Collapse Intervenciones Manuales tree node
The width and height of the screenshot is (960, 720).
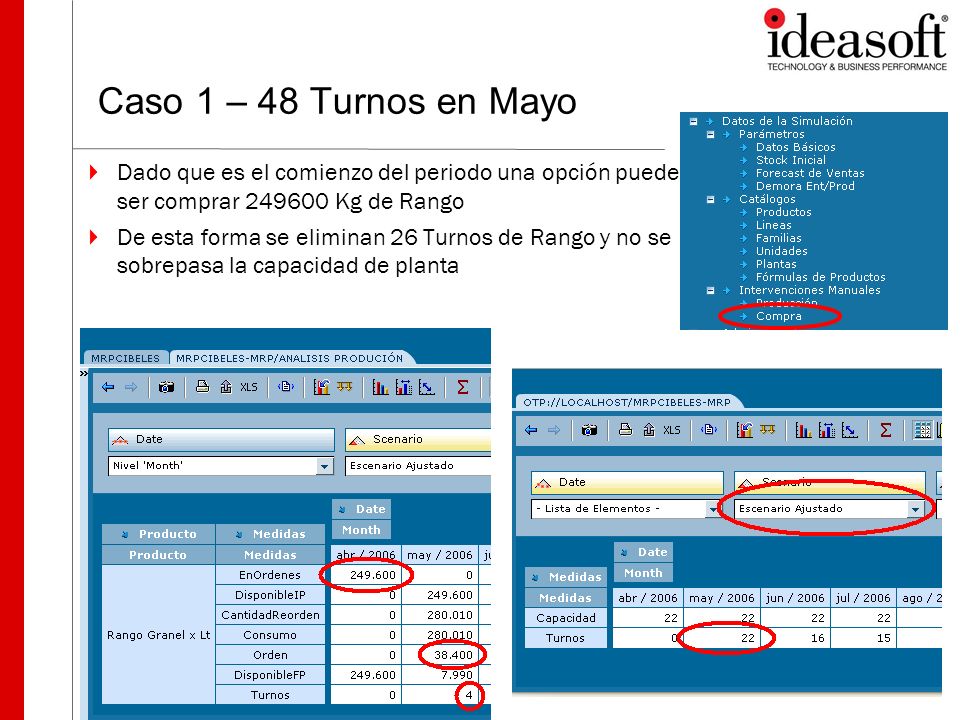click(711, 290)
